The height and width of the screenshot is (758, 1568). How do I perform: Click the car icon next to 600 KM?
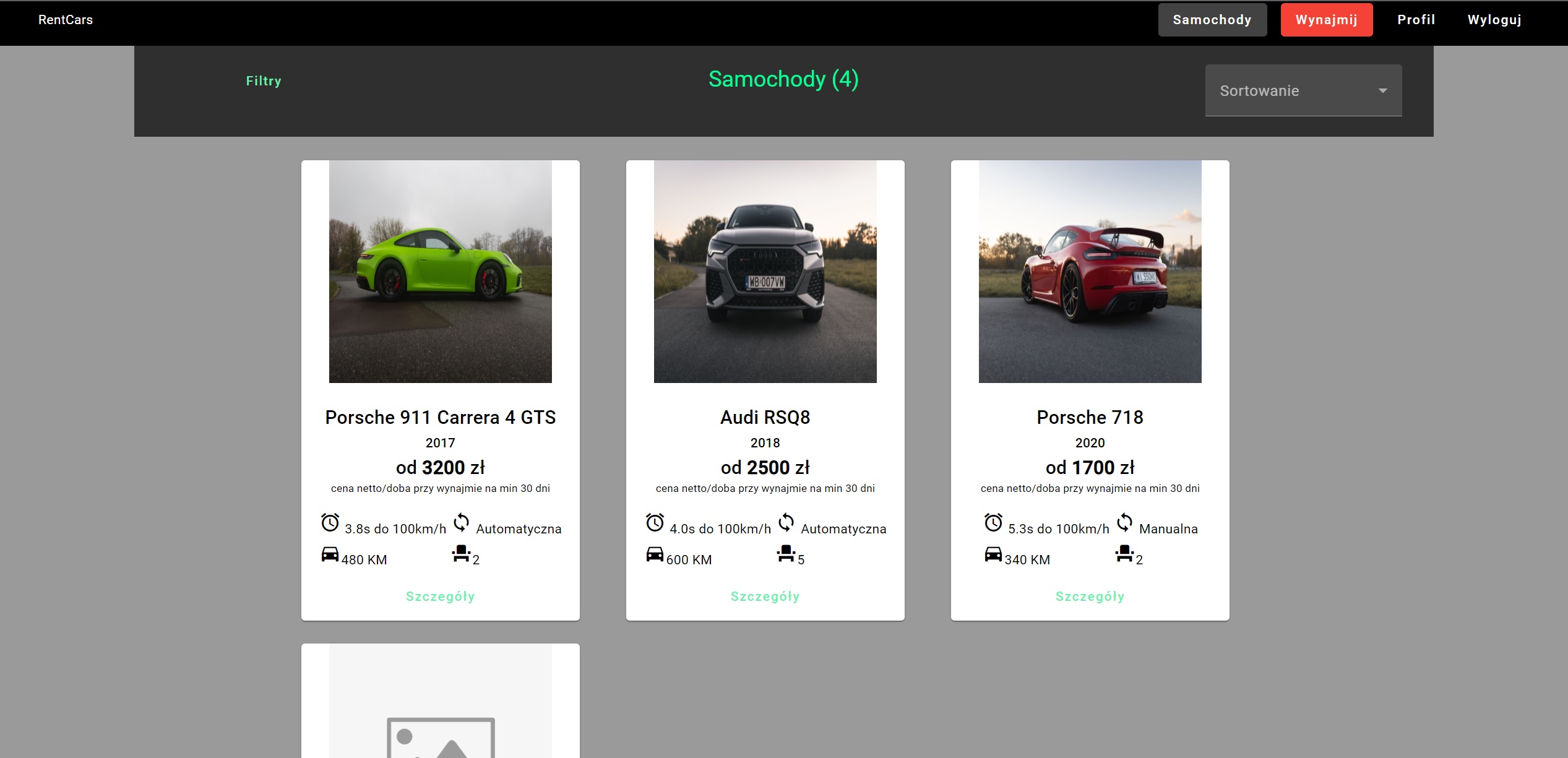pyautogui.click(x=655, y=554)
